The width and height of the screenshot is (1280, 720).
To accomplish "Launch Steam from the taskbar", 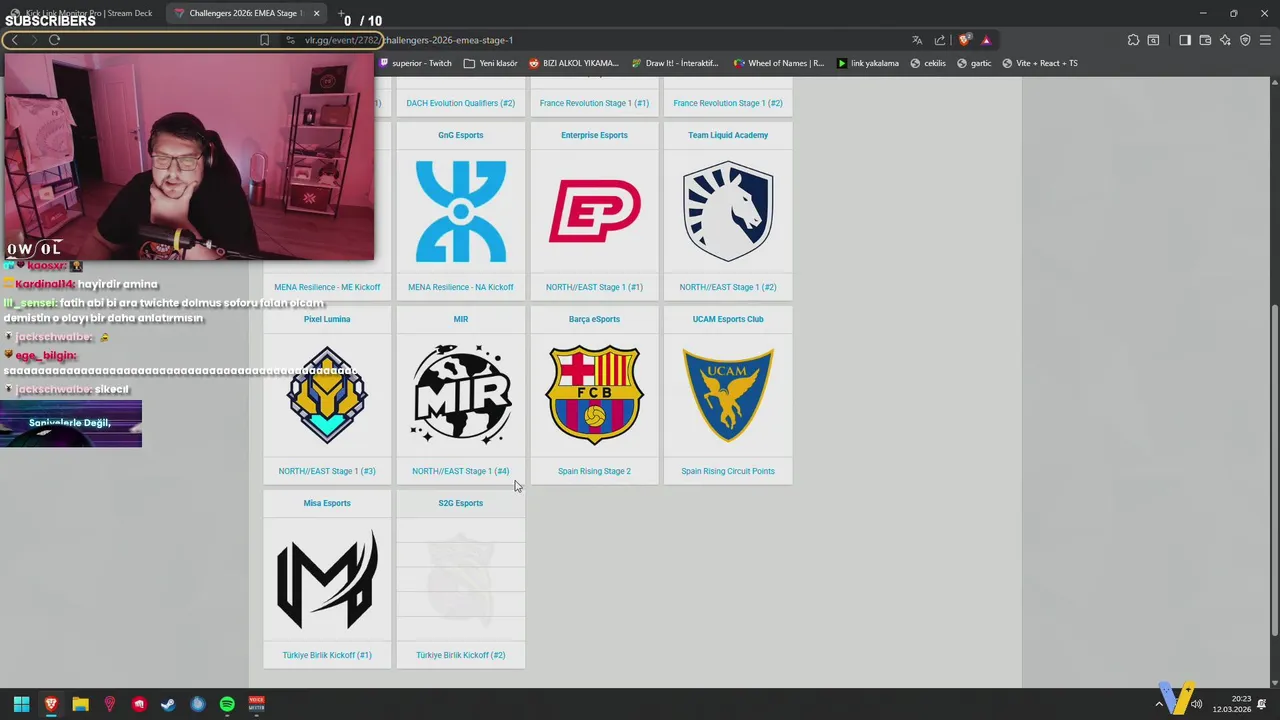I will point(168,704).
